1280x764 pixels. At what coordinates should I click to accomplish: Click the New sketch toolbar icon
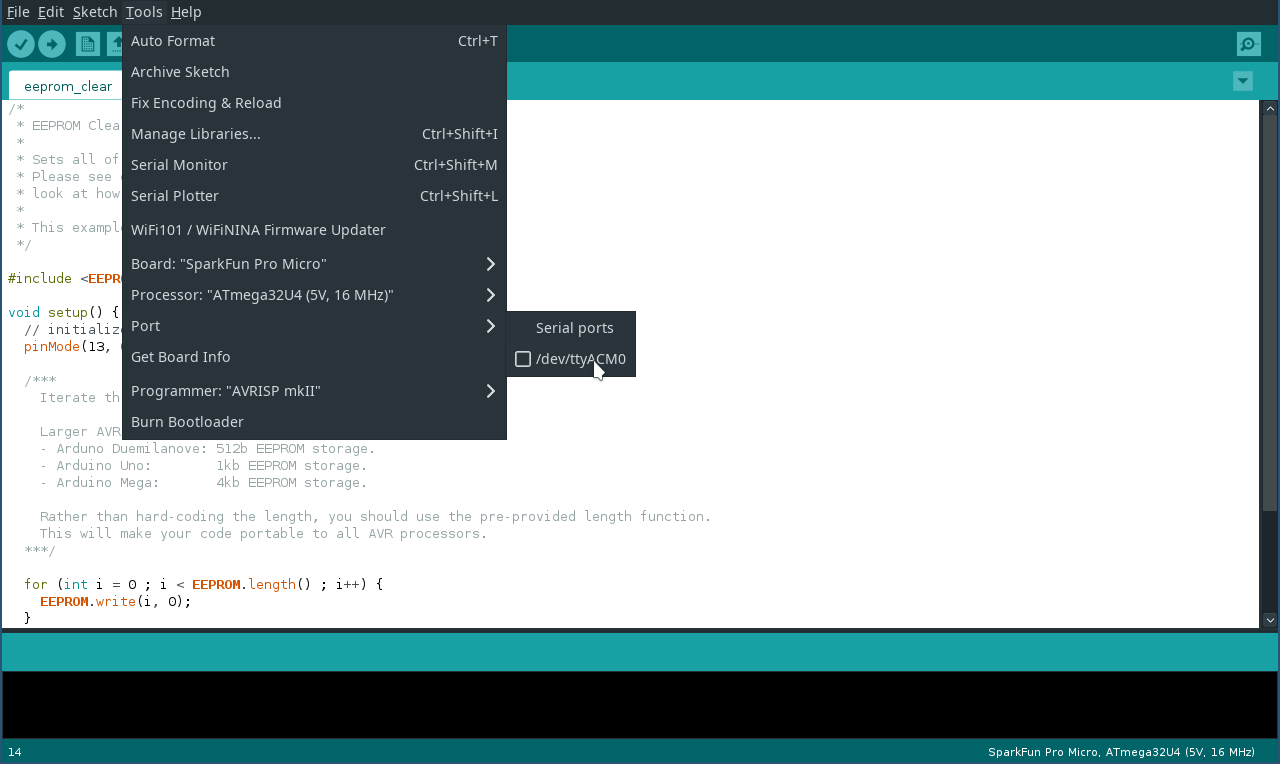88,44
